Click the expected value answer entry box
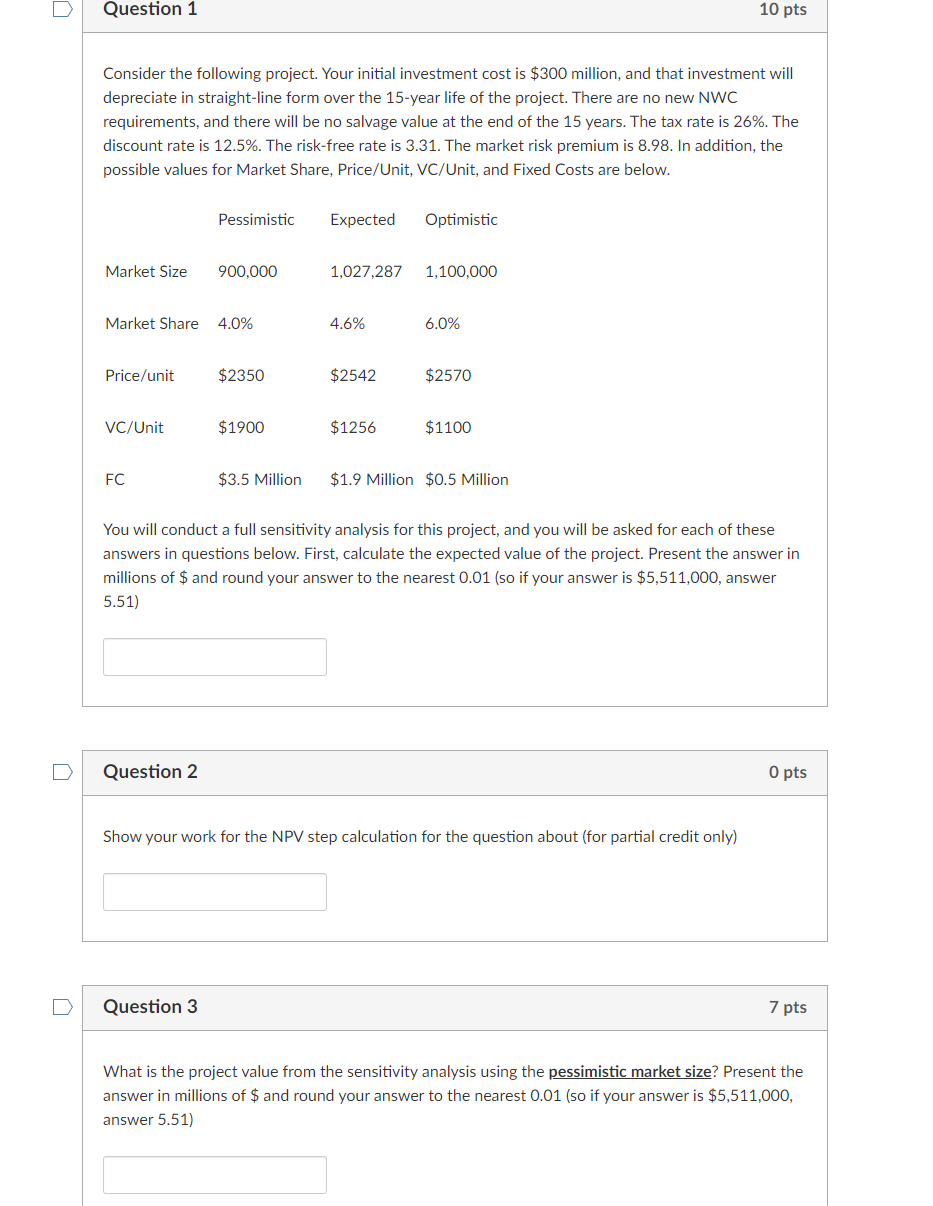This screenshot has width=933, height=1206. [214, 657]
